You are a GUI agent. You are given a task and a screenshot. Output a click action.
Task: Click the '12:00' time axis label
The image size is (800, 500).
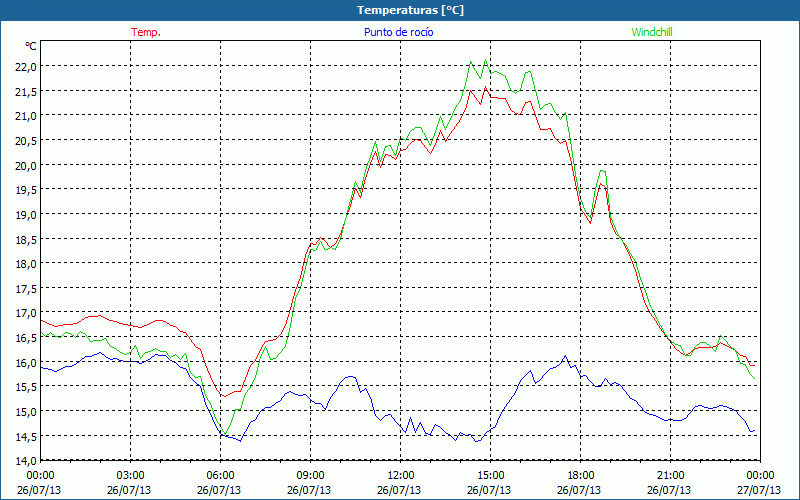pos(401,475)
